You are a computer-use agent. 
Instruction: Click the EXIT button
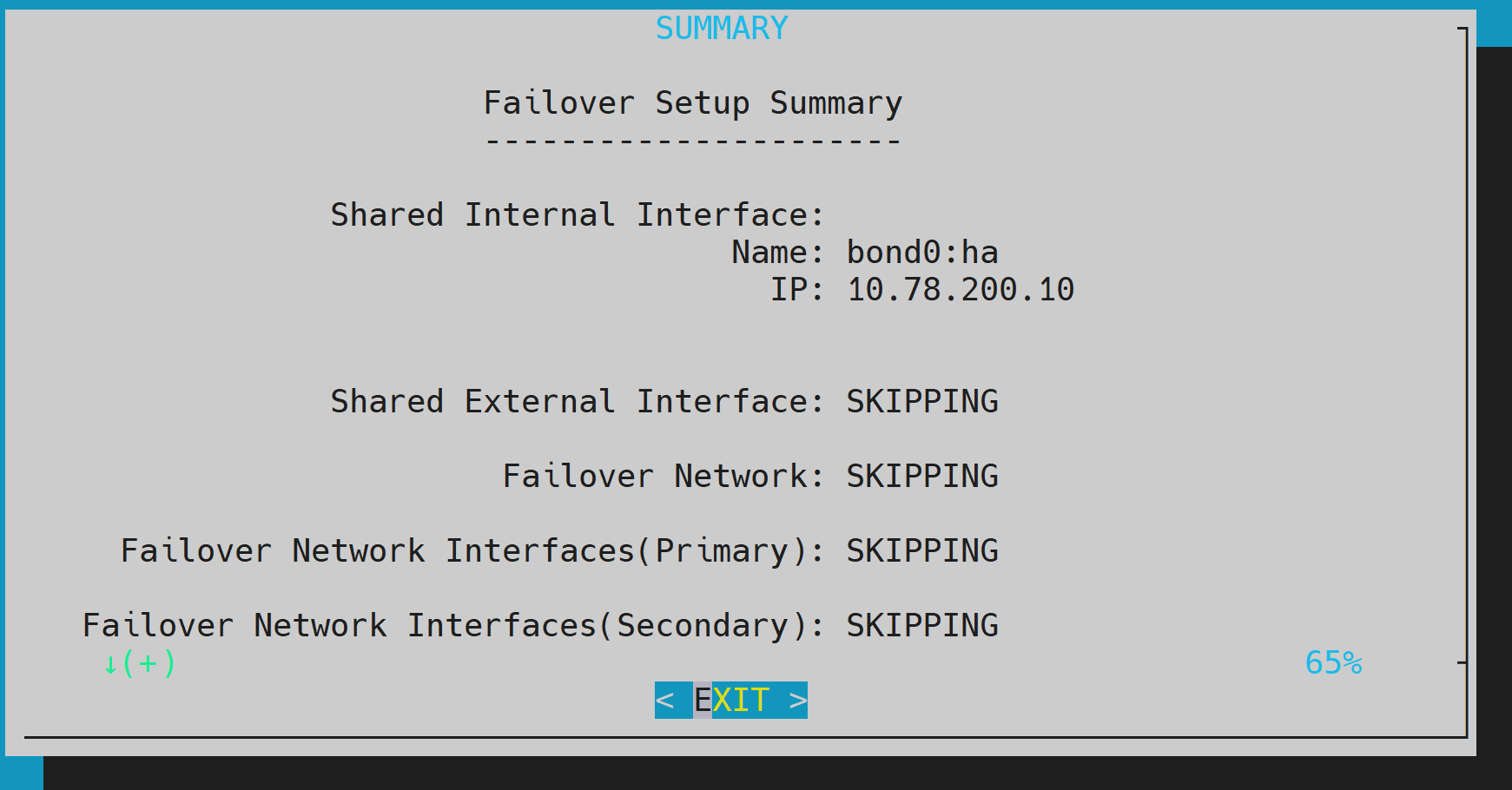pos(730,700)
